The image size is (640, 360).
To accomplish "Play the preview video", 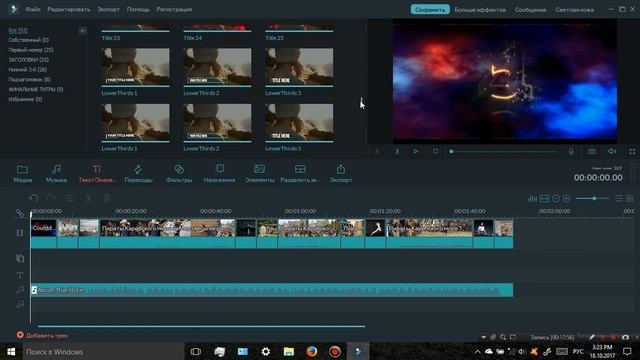I will point(416,151).
